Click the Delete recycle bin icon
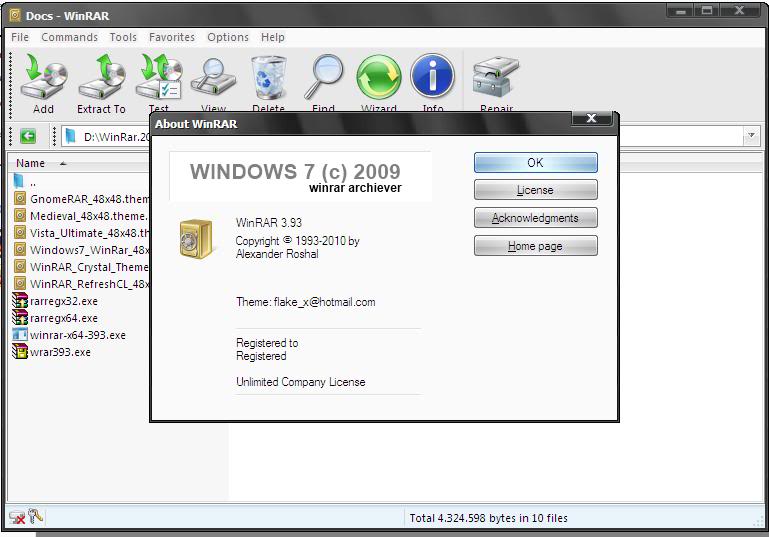769x537 pixels. (268, 77)
